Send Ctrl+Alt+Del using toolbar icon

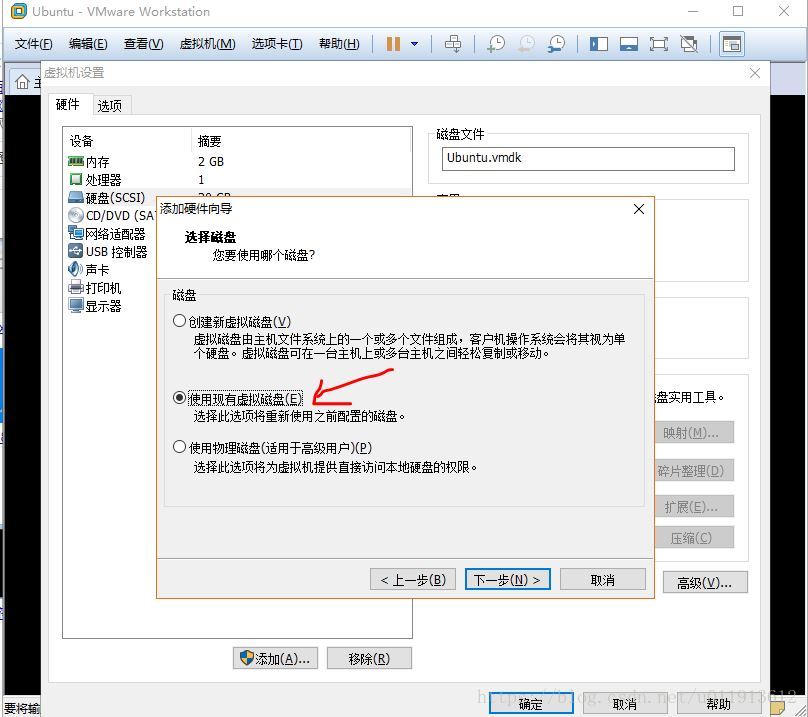pos(453,44)
